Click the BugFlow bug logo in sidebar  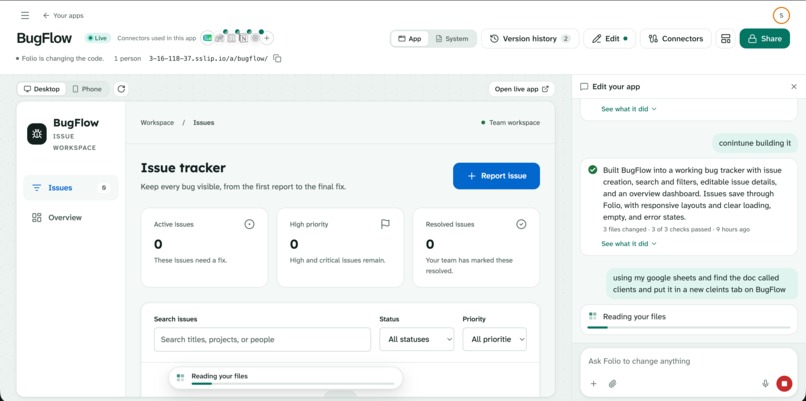(x=37, y=134)
